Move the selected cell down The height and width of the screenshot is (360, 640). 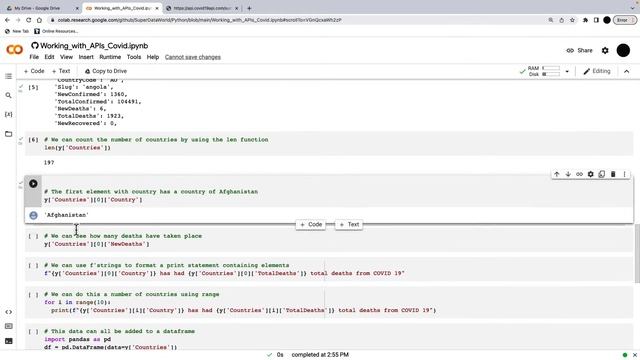(x=568, y=174)
